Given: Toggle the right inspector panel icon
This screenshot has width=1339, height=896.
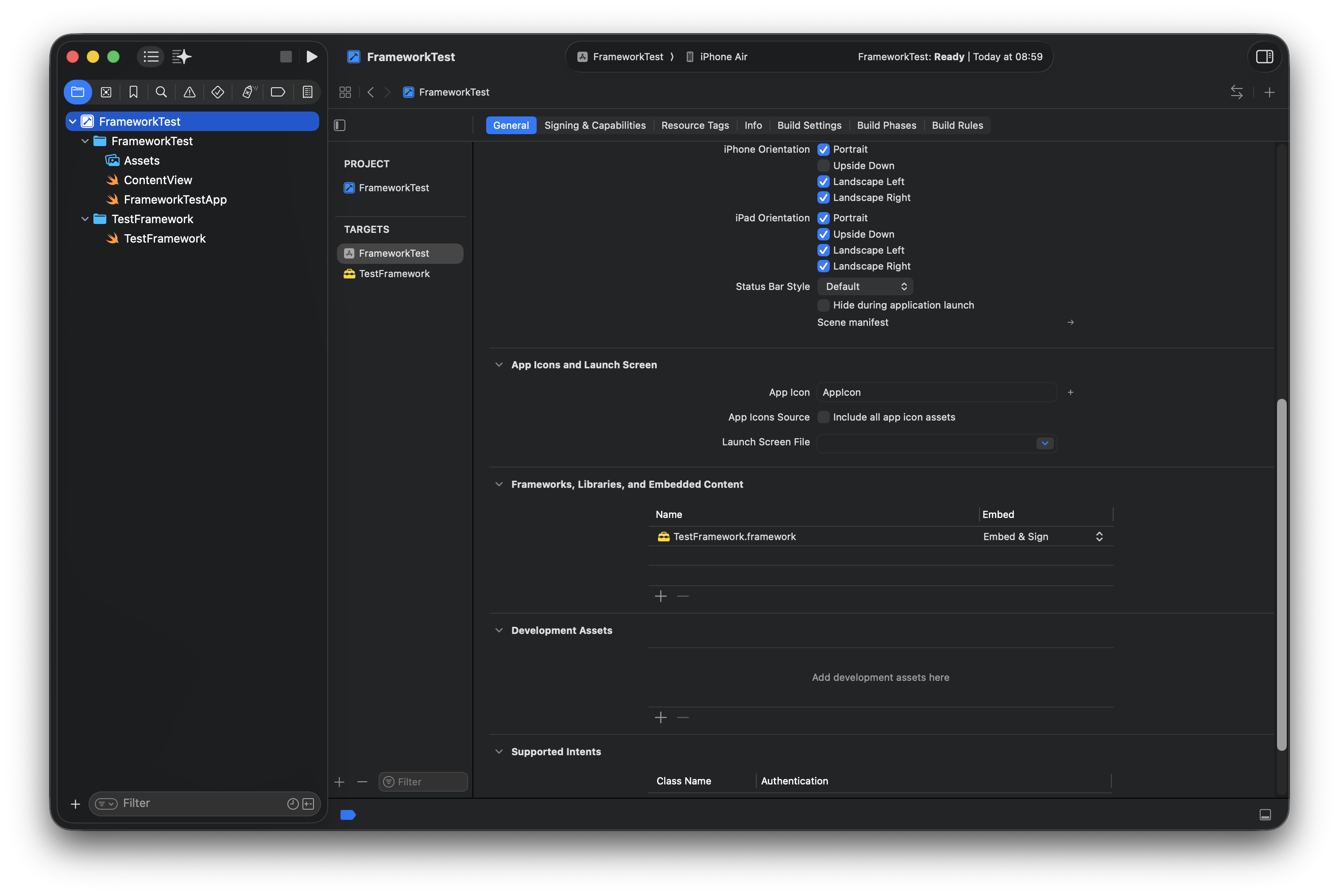Looking at the screenshot, I should coord(1264,57).
